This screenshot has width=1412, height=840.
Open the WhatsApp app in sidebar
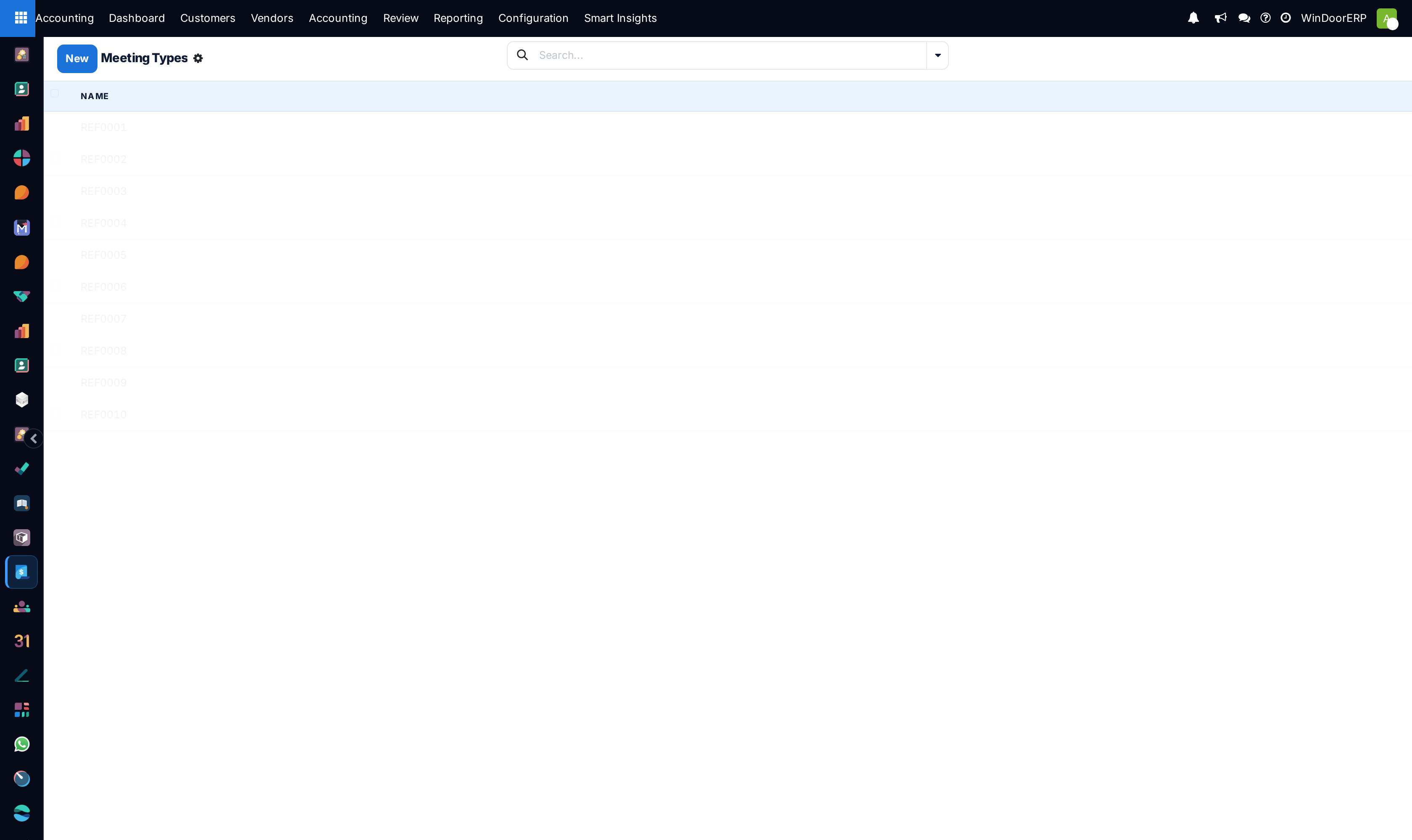pyautogui.click(x=21, y=744)
